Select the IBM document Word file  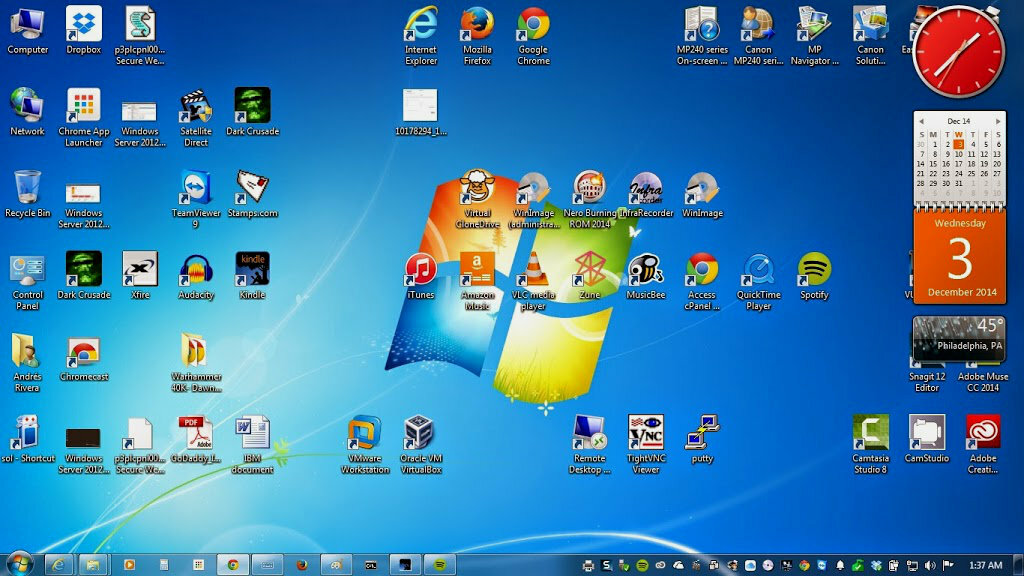coord(252,444)
